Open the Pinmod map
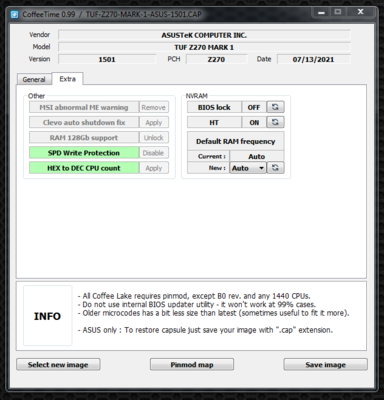The image size is (384, 400). [192, 364]
